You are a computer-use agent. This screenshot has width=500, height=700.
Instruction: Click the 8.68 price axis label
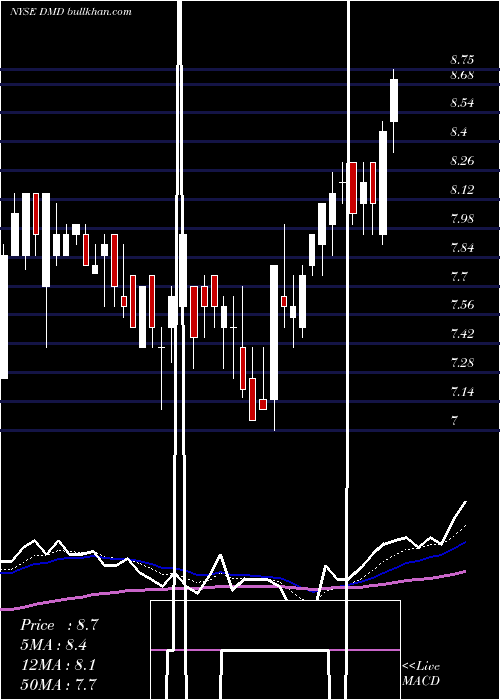coord(462,75)
